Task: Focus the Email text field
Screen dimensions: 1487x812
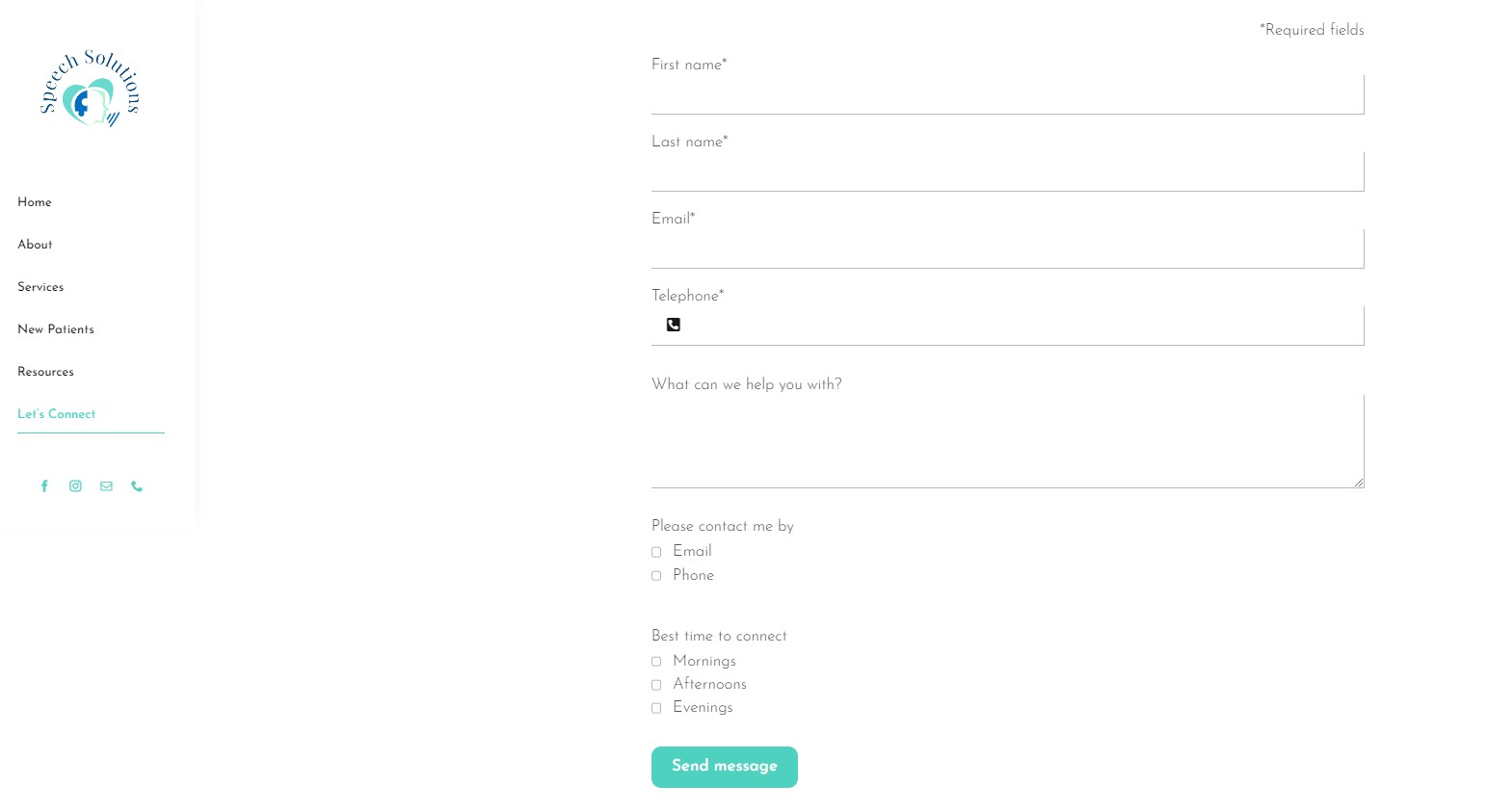Action: pyautogui.click(x=1007, y=249)
